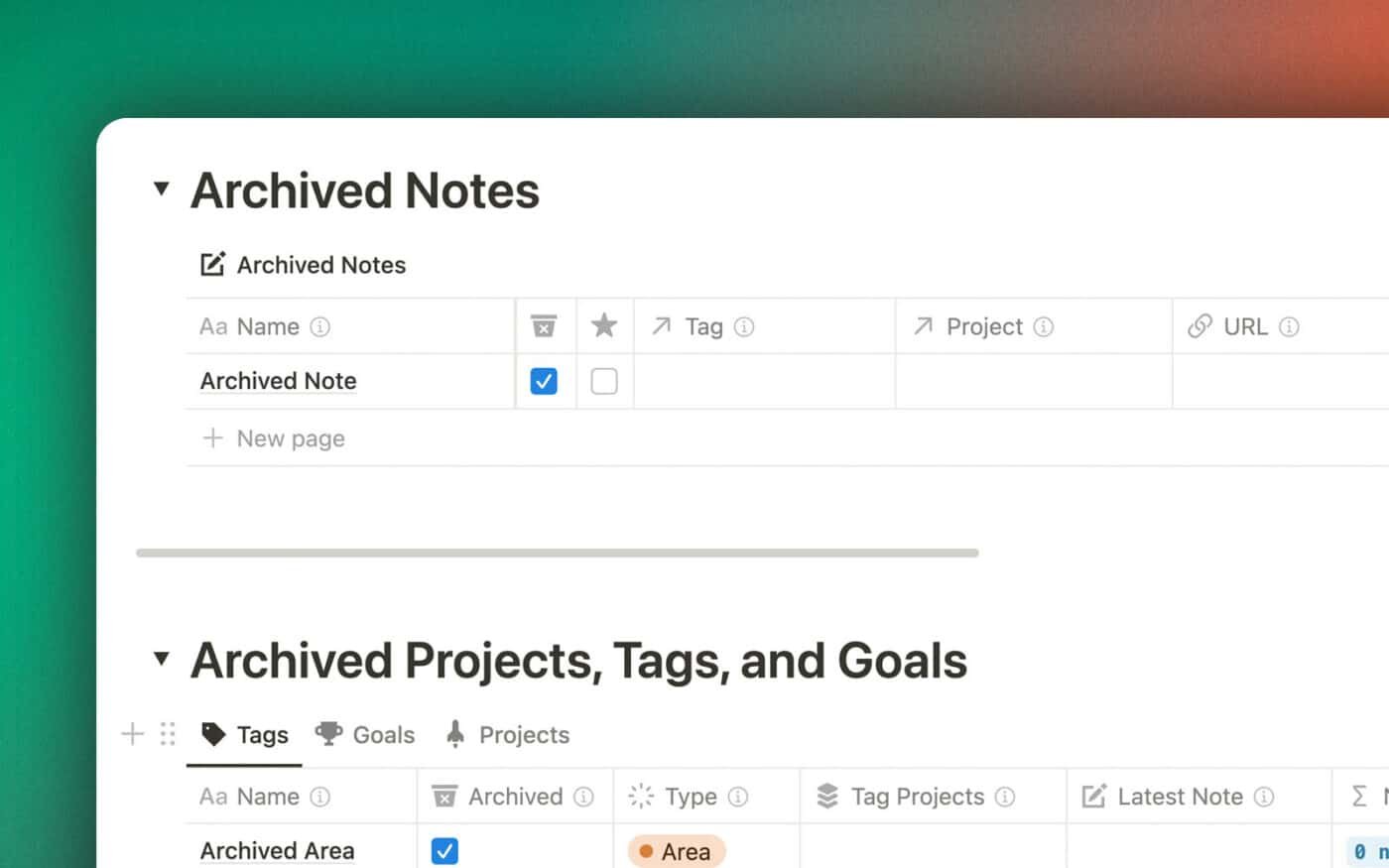Click the link icon in URL column header
1389x868 pixels.
point(1200,326)
